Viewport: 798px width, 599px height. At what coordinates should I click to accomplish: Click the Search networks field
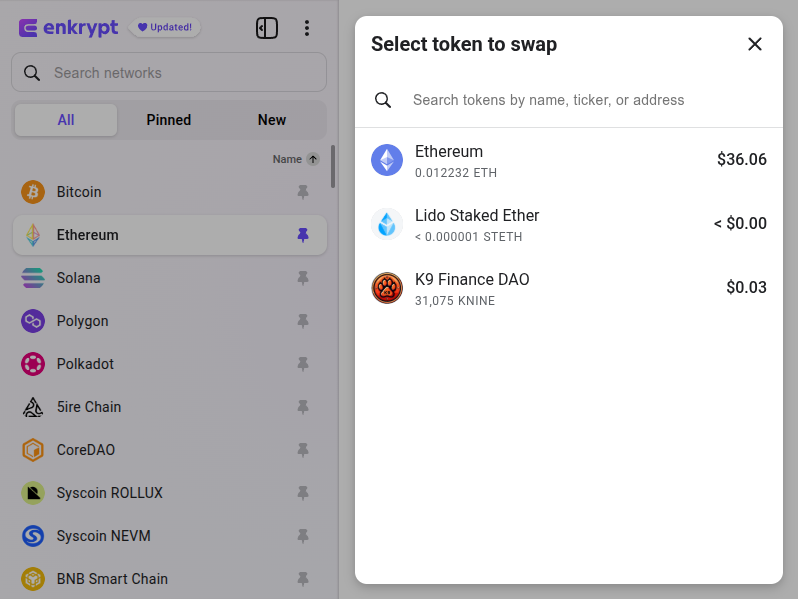click(x=169, y=72)
